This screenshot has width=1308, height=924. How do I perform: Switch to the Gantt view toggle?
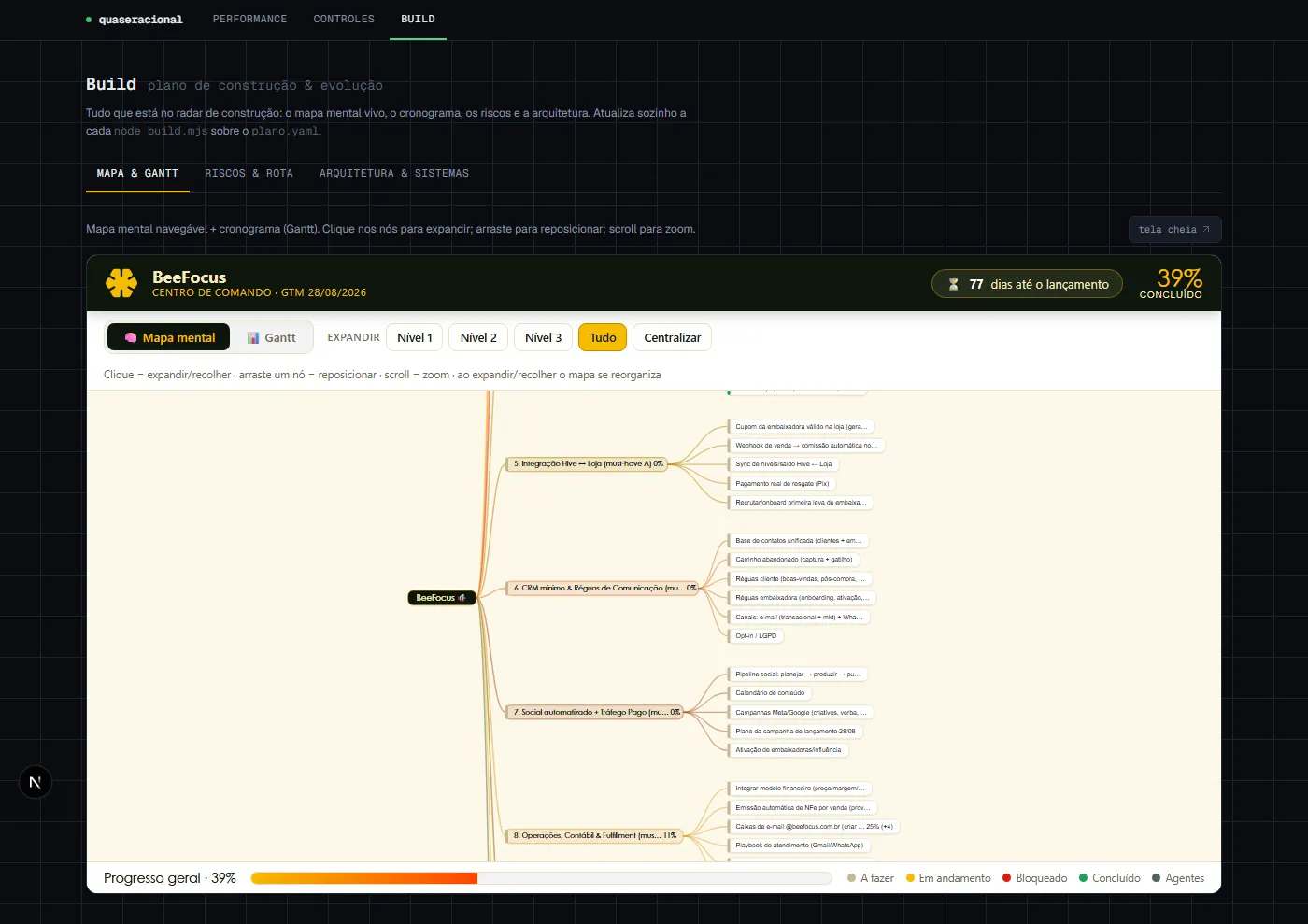click(271, 337)
